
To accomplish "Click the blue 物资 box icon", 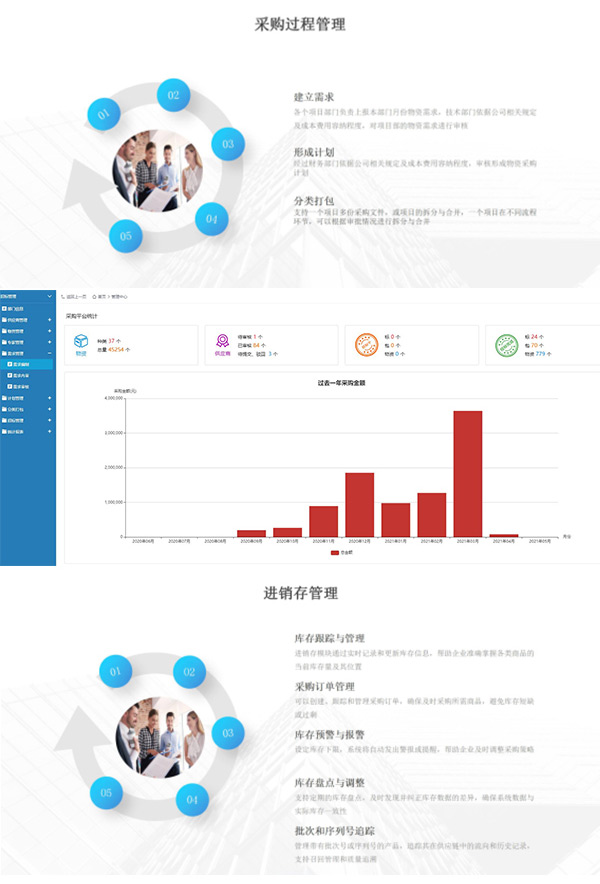I will coord(81,343).
